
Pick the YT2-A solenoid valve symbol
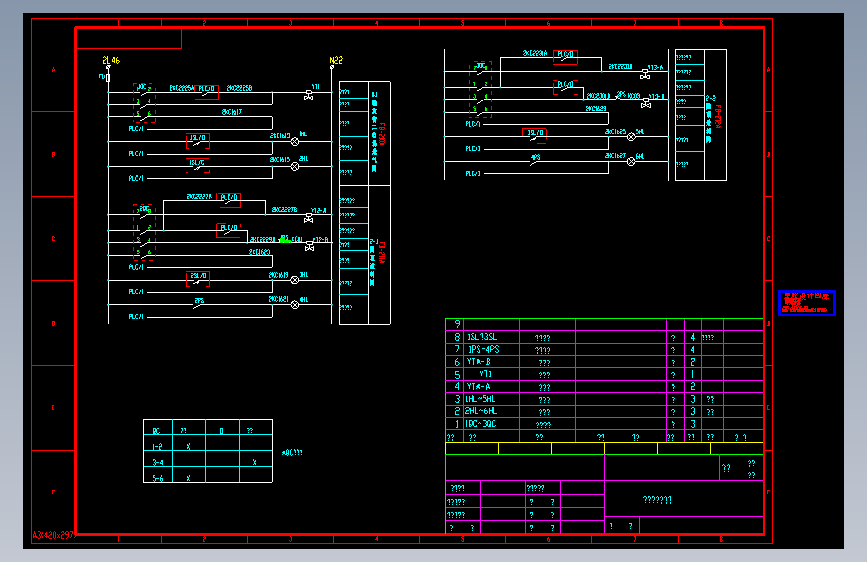(309, 218)
